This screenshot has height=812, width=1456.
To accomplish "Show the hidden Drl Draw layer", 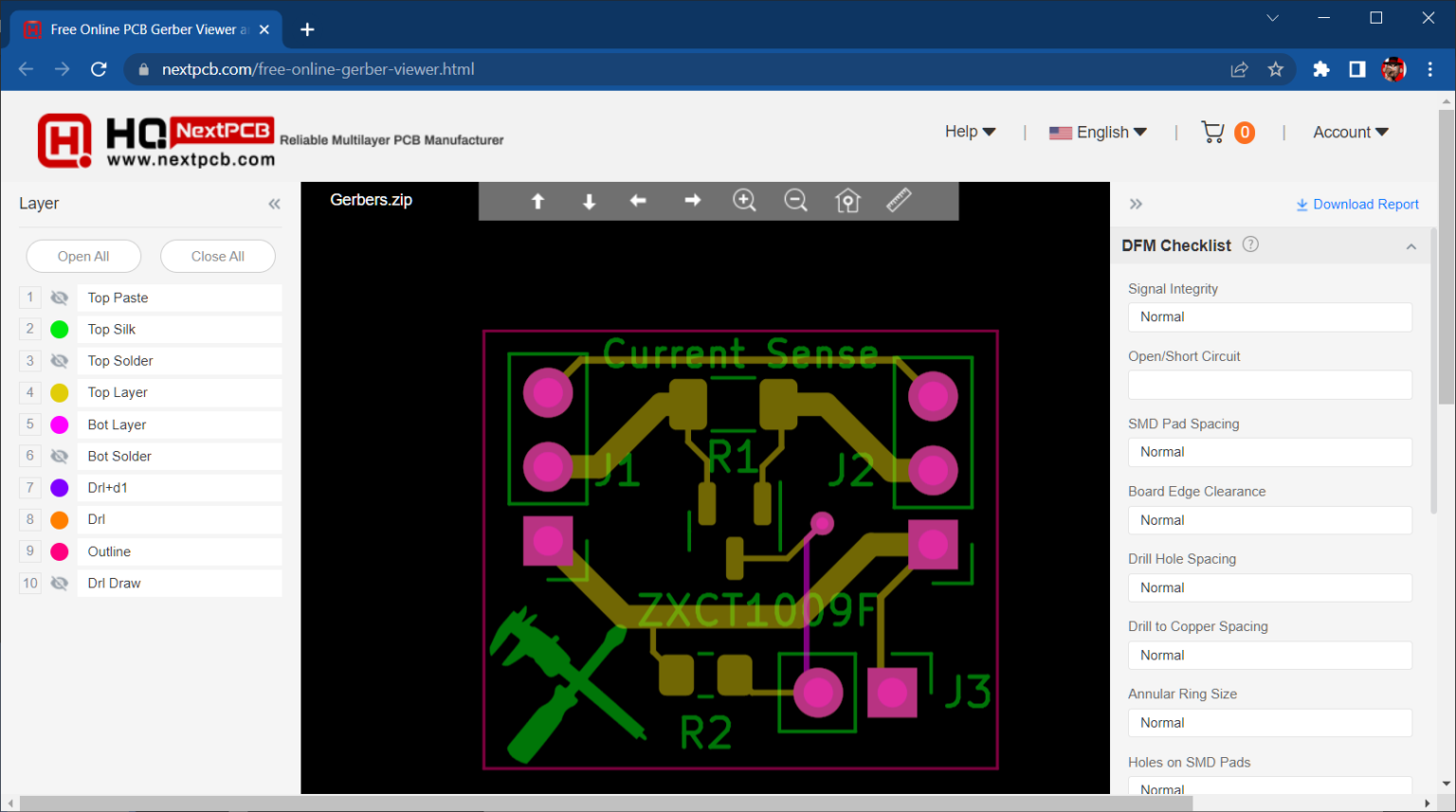I will pos(59,583).
